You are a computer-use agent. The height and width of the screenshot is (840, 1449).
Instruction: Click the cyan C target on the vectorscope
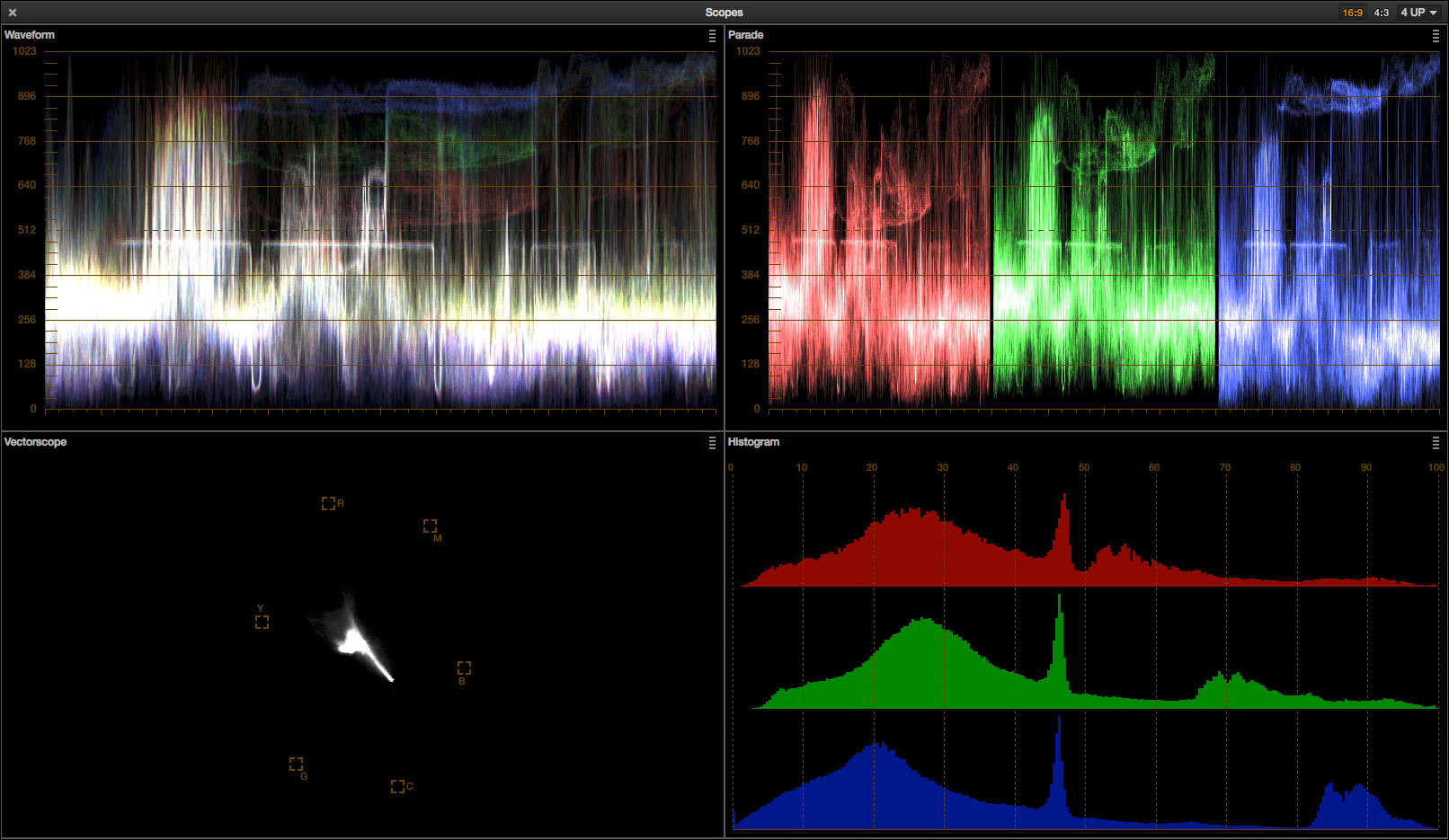[397, 786]
